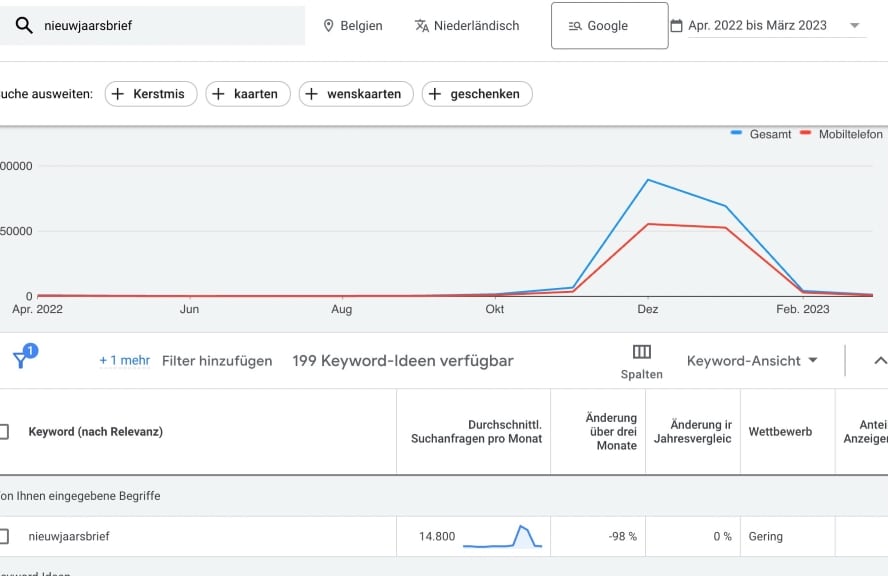Sort by Änderung über drei Monate
The width and height of the screenshot is (888, 576).
pyautogui.click(x=610, y=432)
